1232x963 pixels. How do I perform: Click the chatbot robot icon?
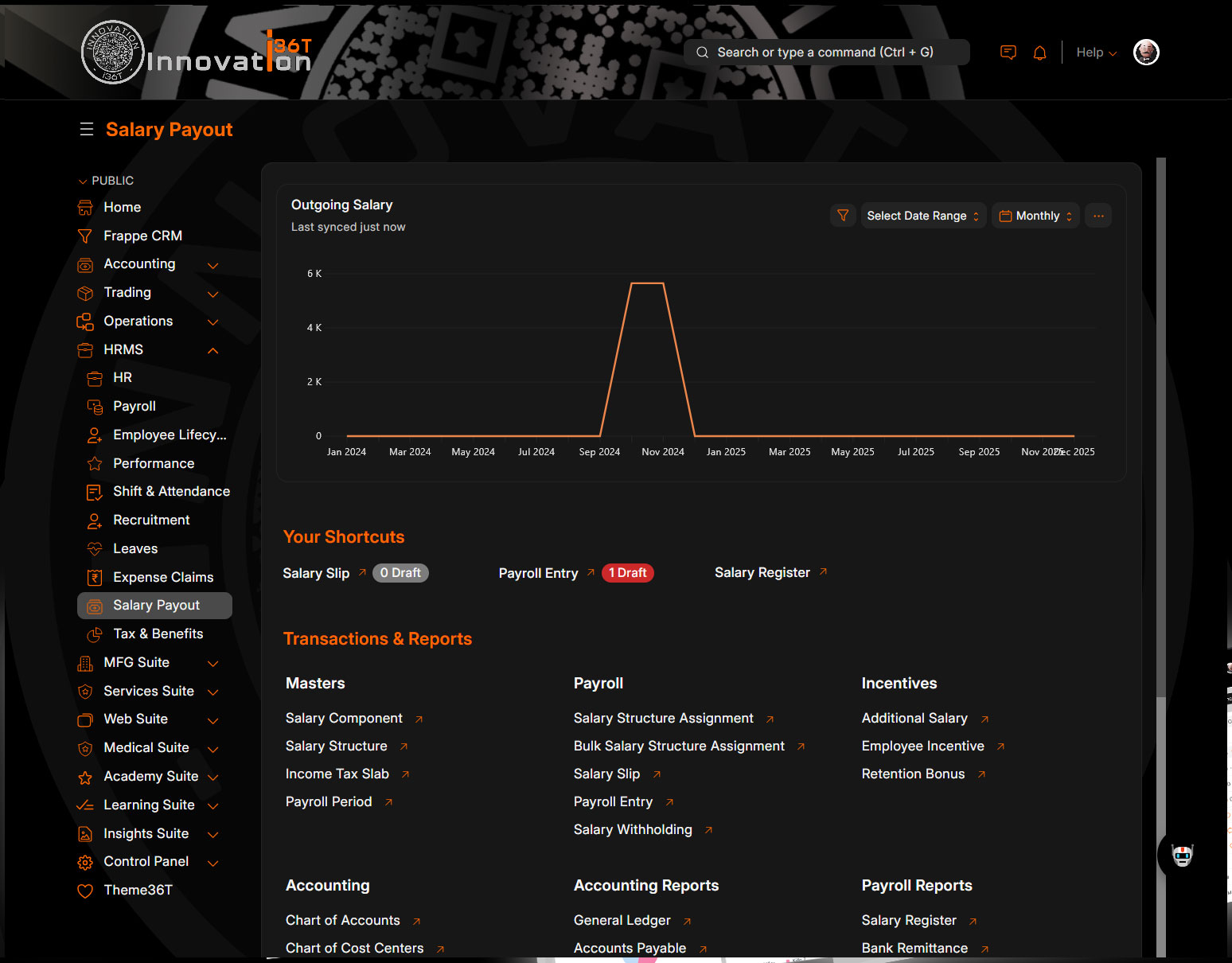pyautogui.click(x=1182, y=856)
